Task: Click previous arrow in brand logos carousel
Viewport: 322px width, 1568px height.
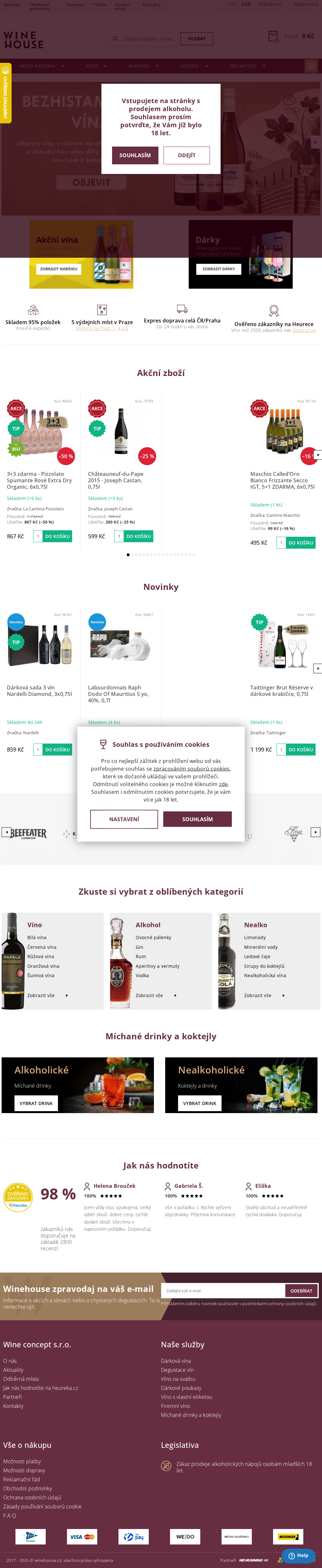Action: (x=6, y=832)
